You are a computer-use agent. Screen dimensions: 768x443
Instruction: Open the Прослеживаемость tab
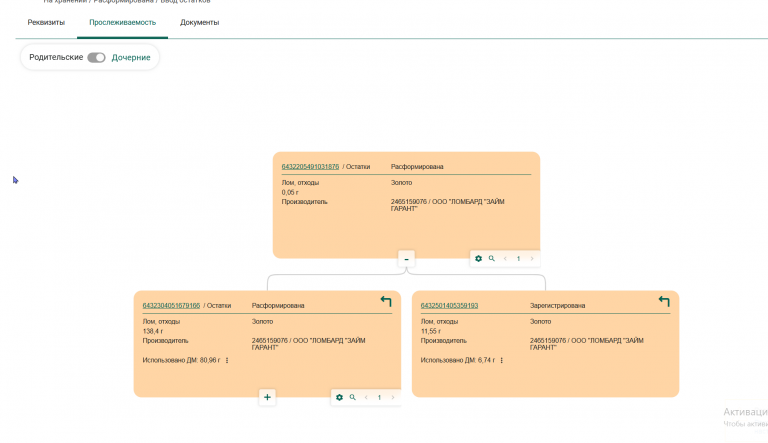pyautogui.click(x=122, y=23)
